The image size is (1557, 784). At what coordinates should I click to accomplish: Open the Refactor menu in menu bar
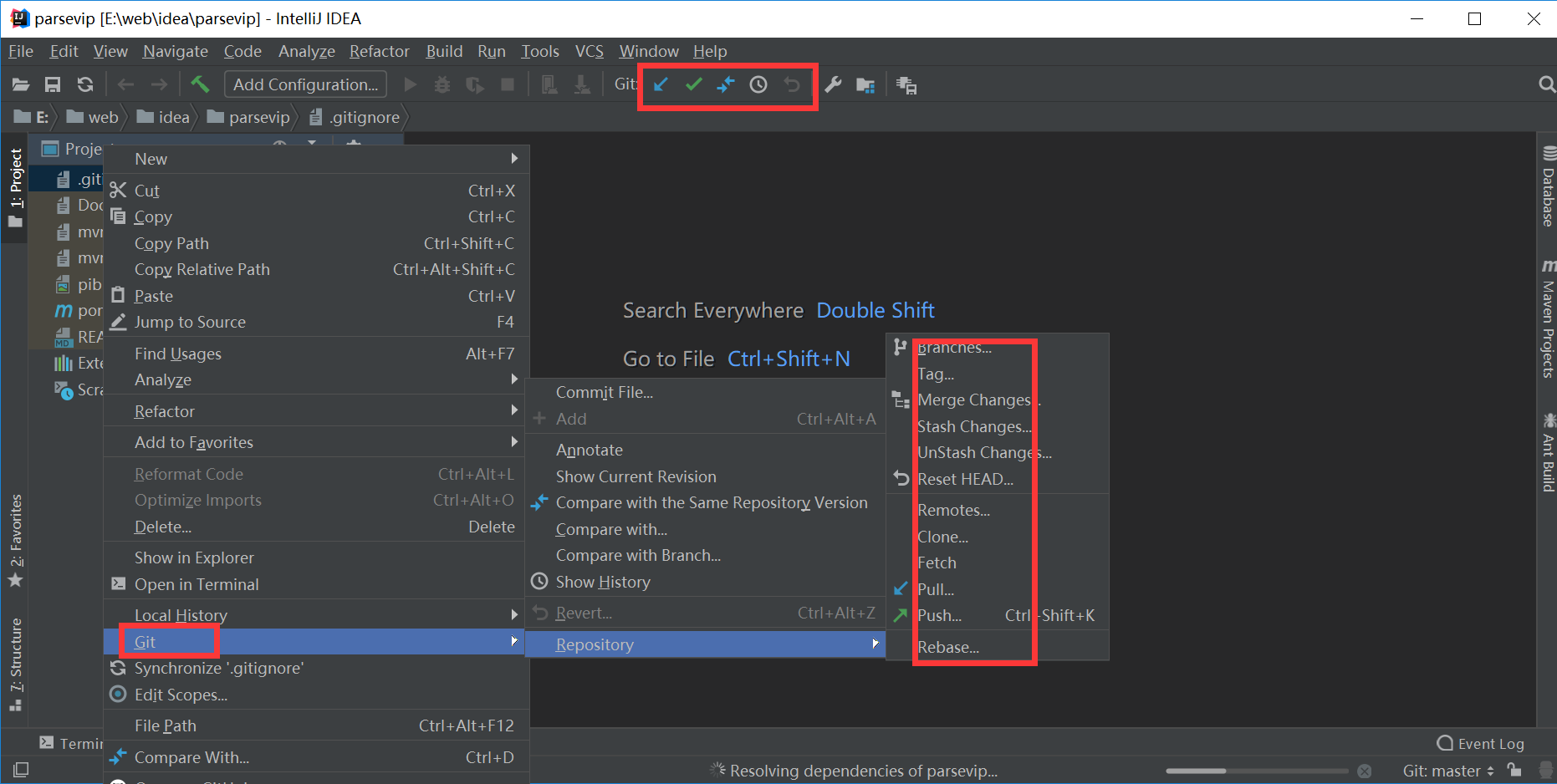pos(380,51)
